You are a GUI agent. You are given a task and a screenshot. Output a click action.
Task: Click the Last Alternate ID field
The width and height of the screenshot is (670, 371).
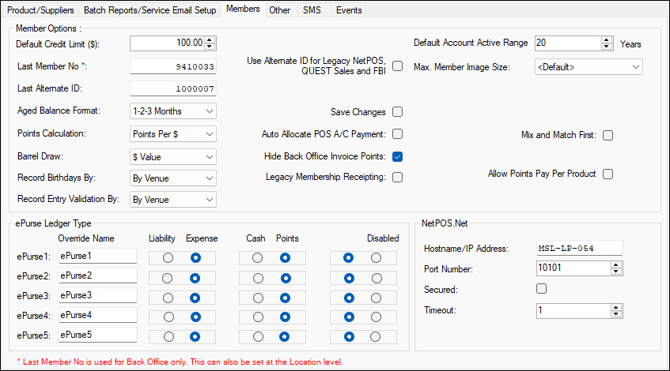tap(173, 89)
